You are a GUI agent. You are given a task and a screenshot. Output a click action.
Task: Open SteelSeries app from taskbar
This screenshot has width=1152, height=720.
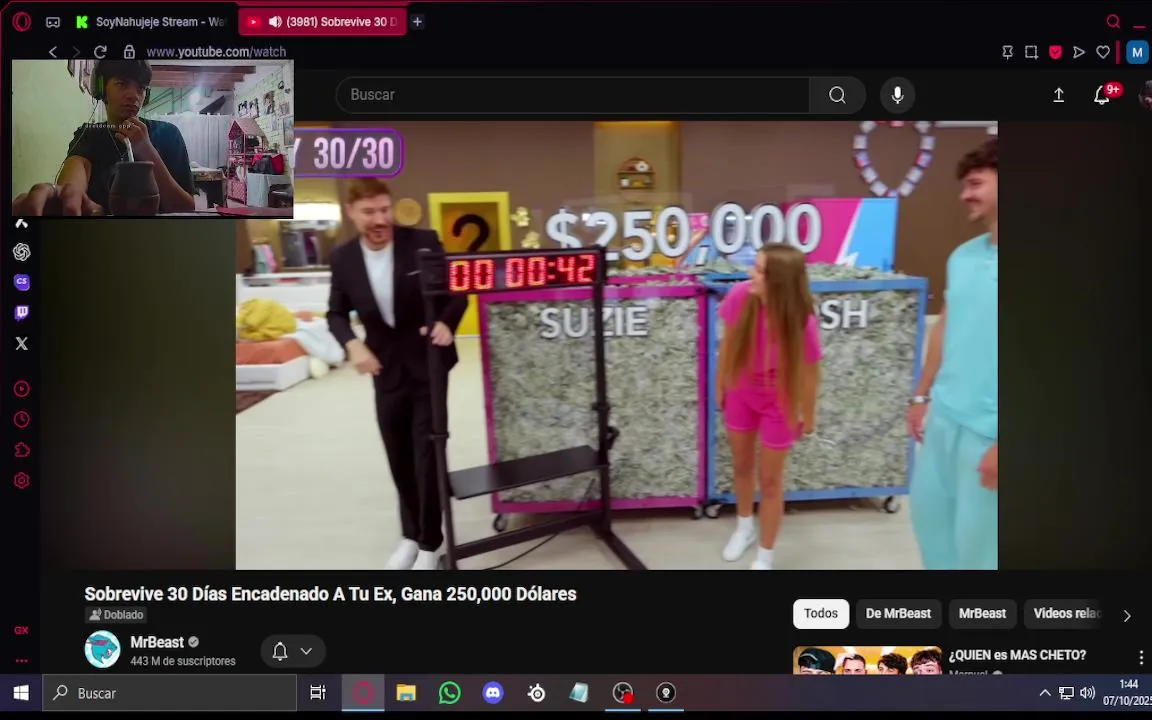click(536, 693)
